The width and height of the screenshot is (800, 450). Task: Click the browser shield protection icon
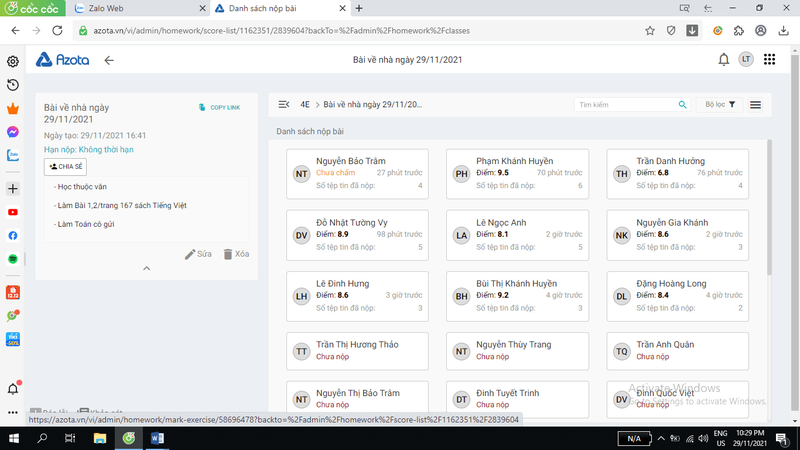point(671,31)
